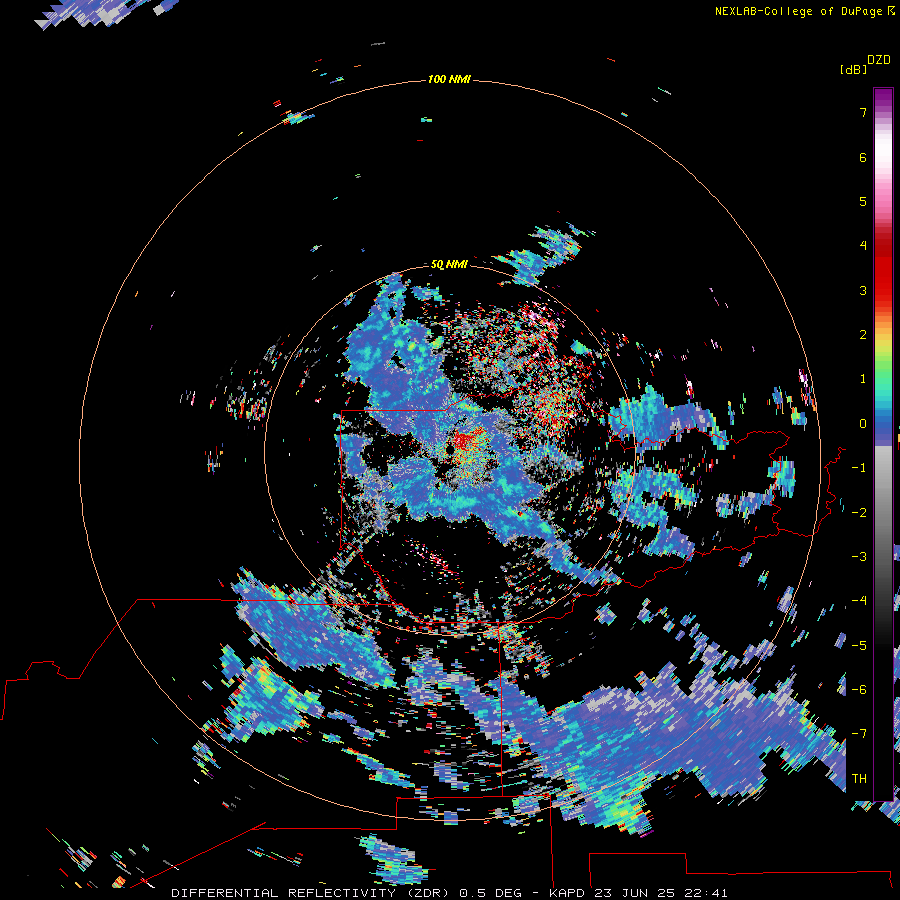Click the 3 tick label on scale
This screenshot has width=900, height=900.
pyautogui.click(x=863, y=290)
